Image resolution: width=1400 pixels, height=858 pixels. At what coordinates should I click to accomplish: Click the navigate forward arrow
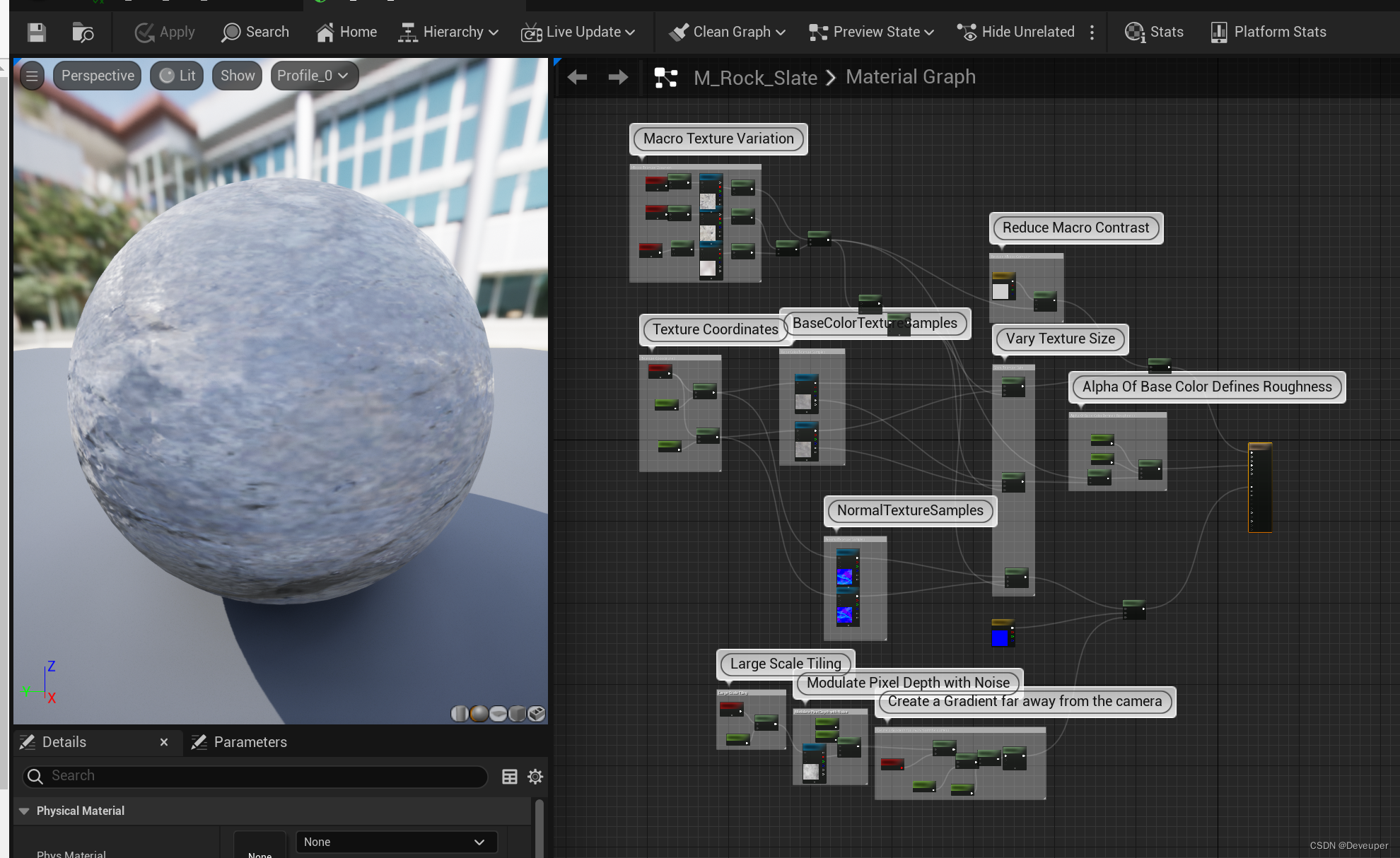click(x=618, y=77)
